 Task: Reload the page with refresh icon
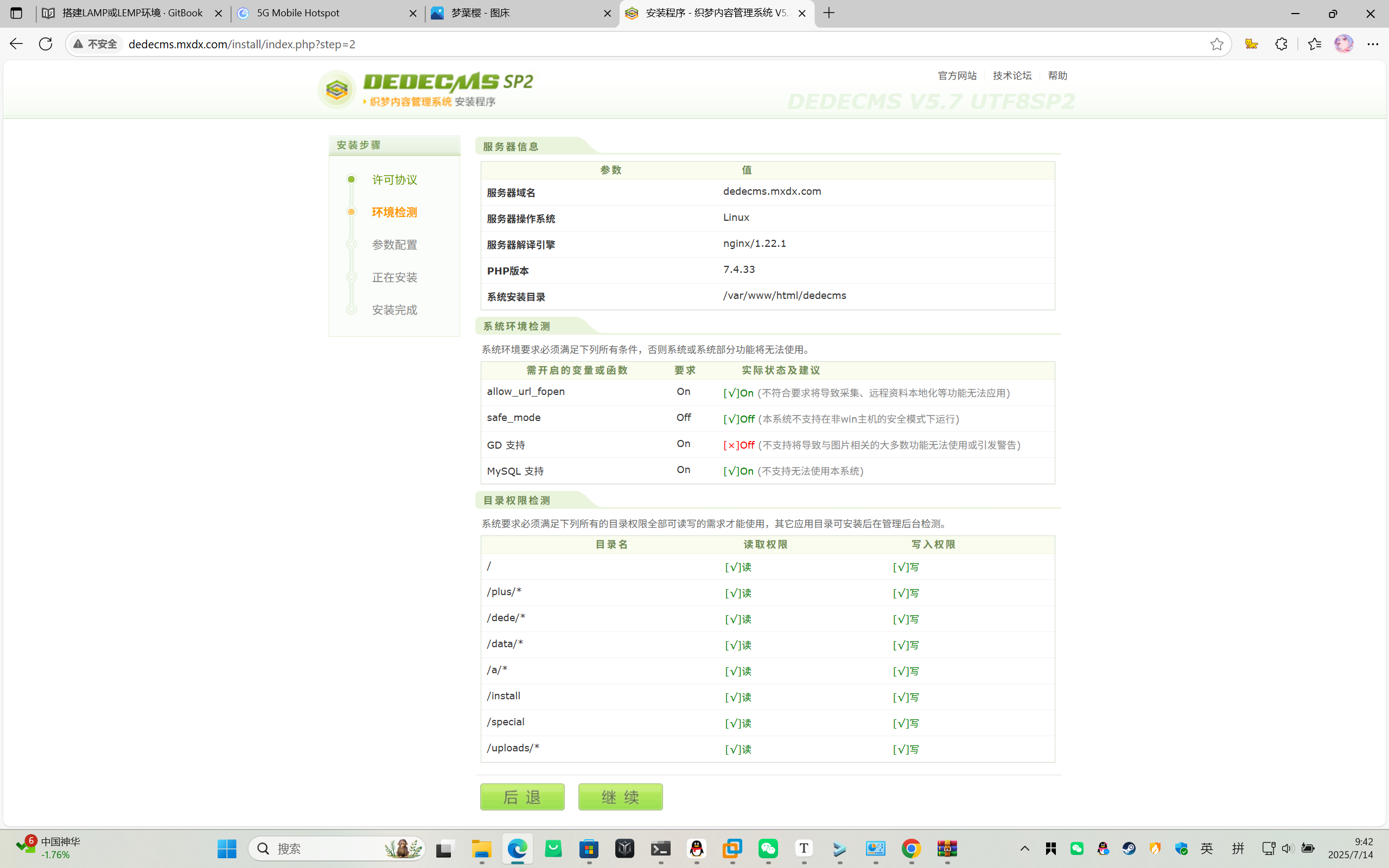[46, 43]
